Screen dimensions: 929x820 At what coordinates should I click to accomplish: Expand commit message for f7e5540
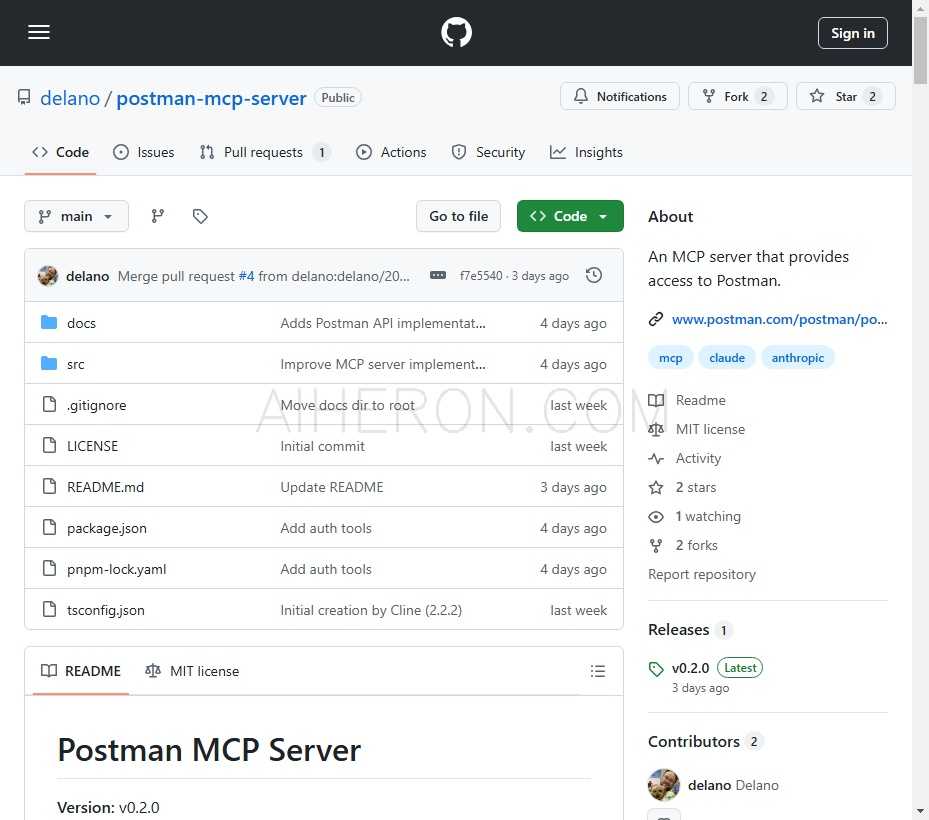pyautogui.click(x=438, y=275)
